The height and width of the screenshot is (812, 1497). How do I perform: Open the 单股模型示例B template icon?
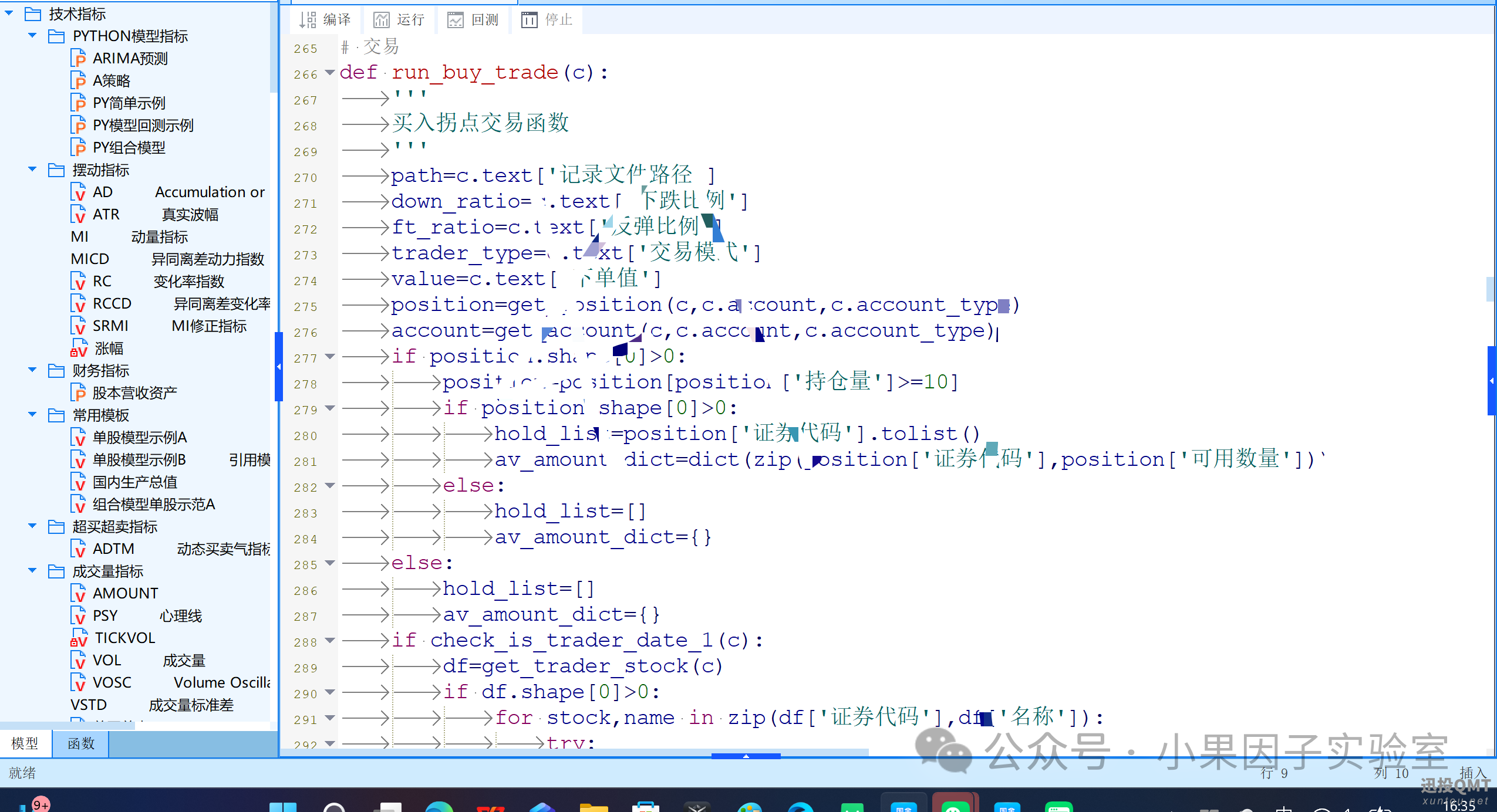[78, 459]
